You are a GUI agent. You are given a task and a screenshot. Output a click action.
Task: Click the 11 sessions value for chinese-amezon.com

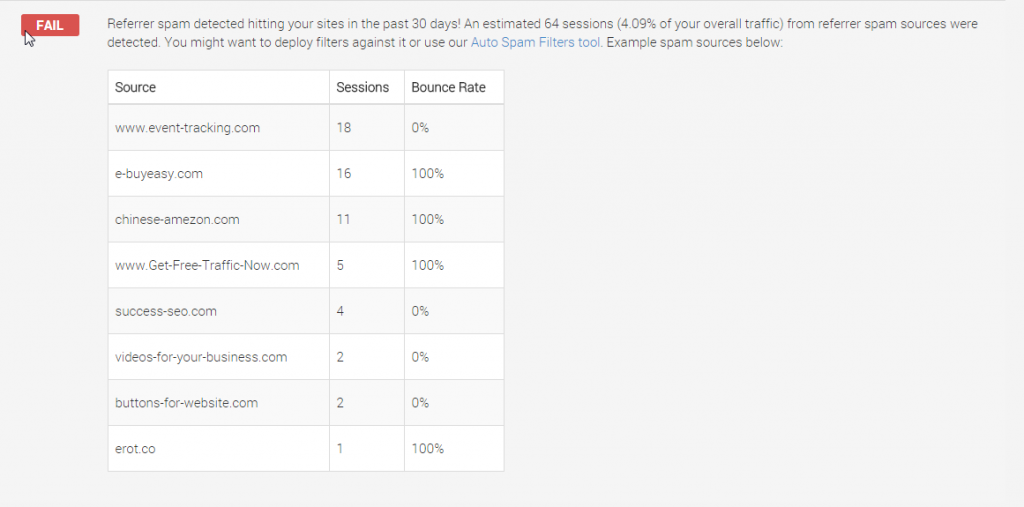[x=344, y=220]
